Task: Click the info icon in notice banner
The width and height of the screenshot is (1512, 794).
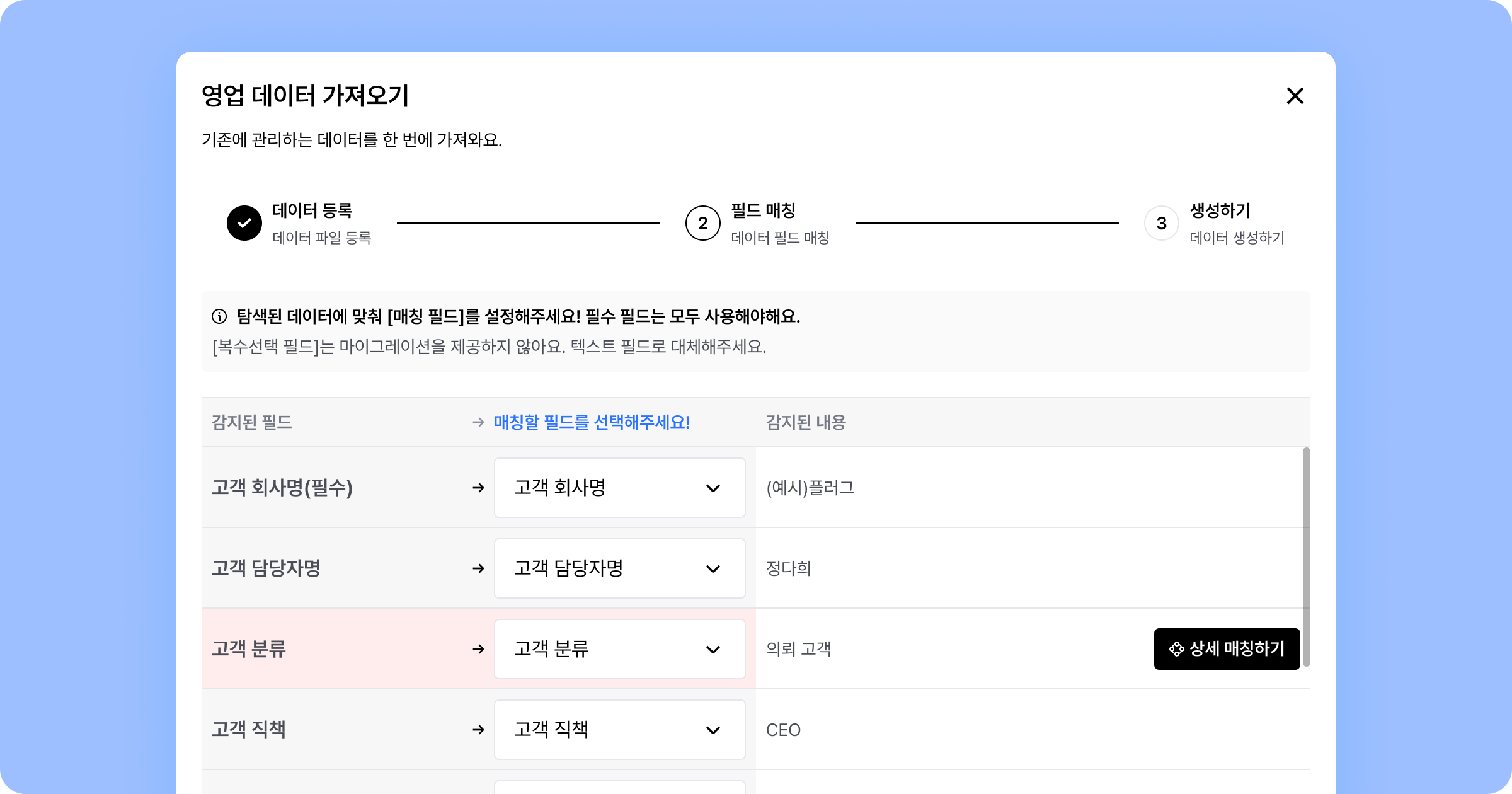Action: coord(219,316)
